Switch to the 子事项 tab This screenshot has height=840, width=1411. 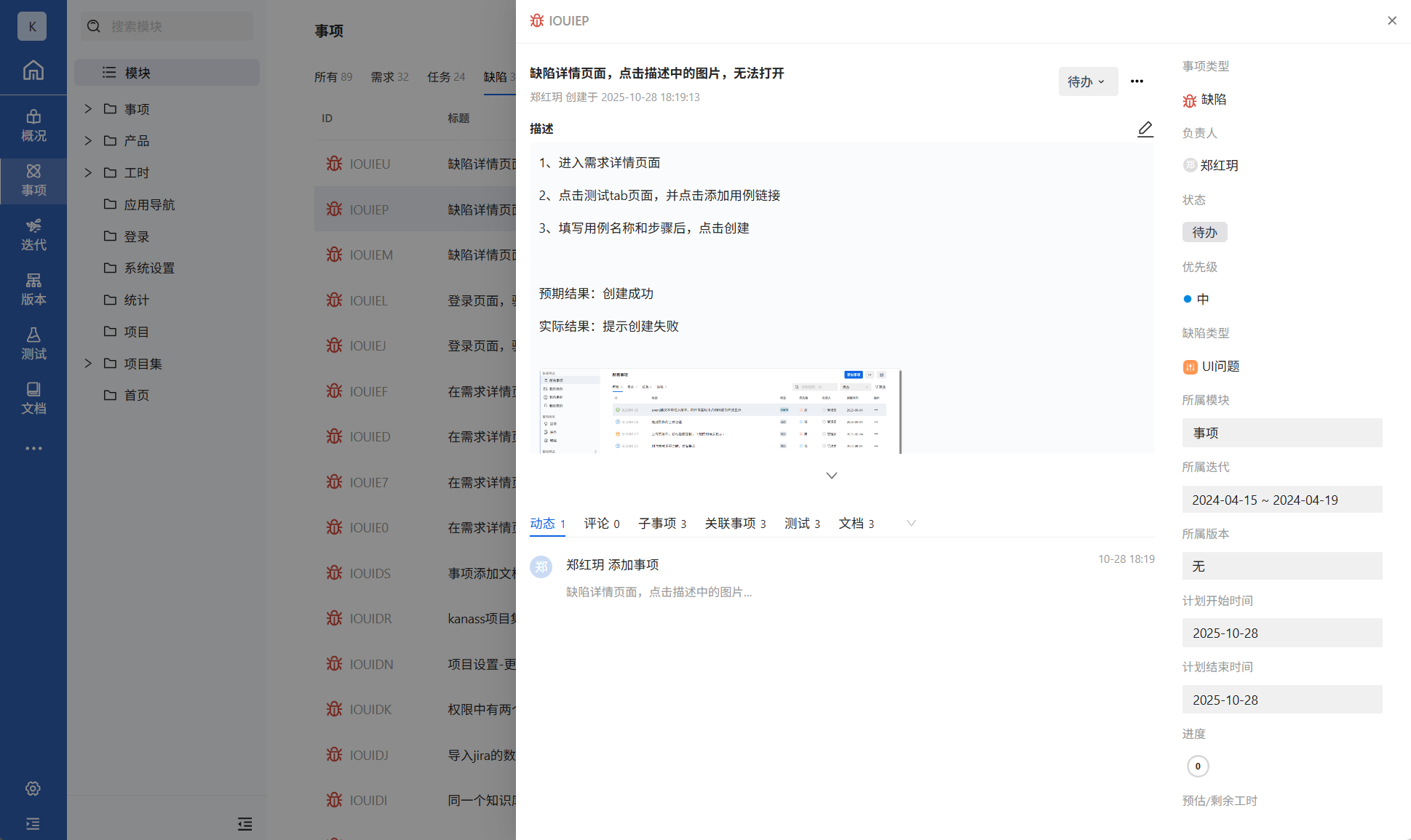pos(661,524)
